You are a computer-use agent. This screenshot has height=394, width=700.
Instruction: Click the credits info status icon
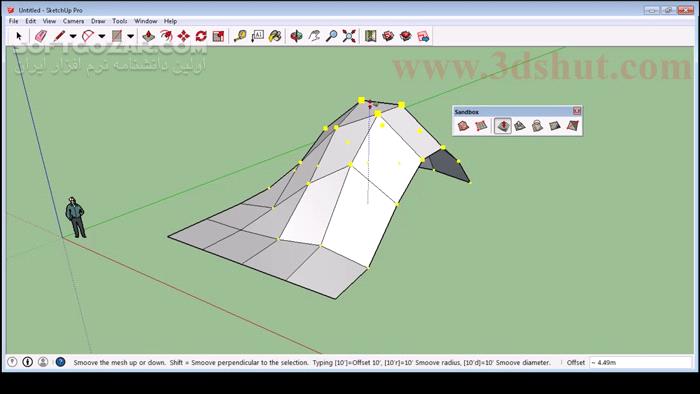(x=28, y=362)
